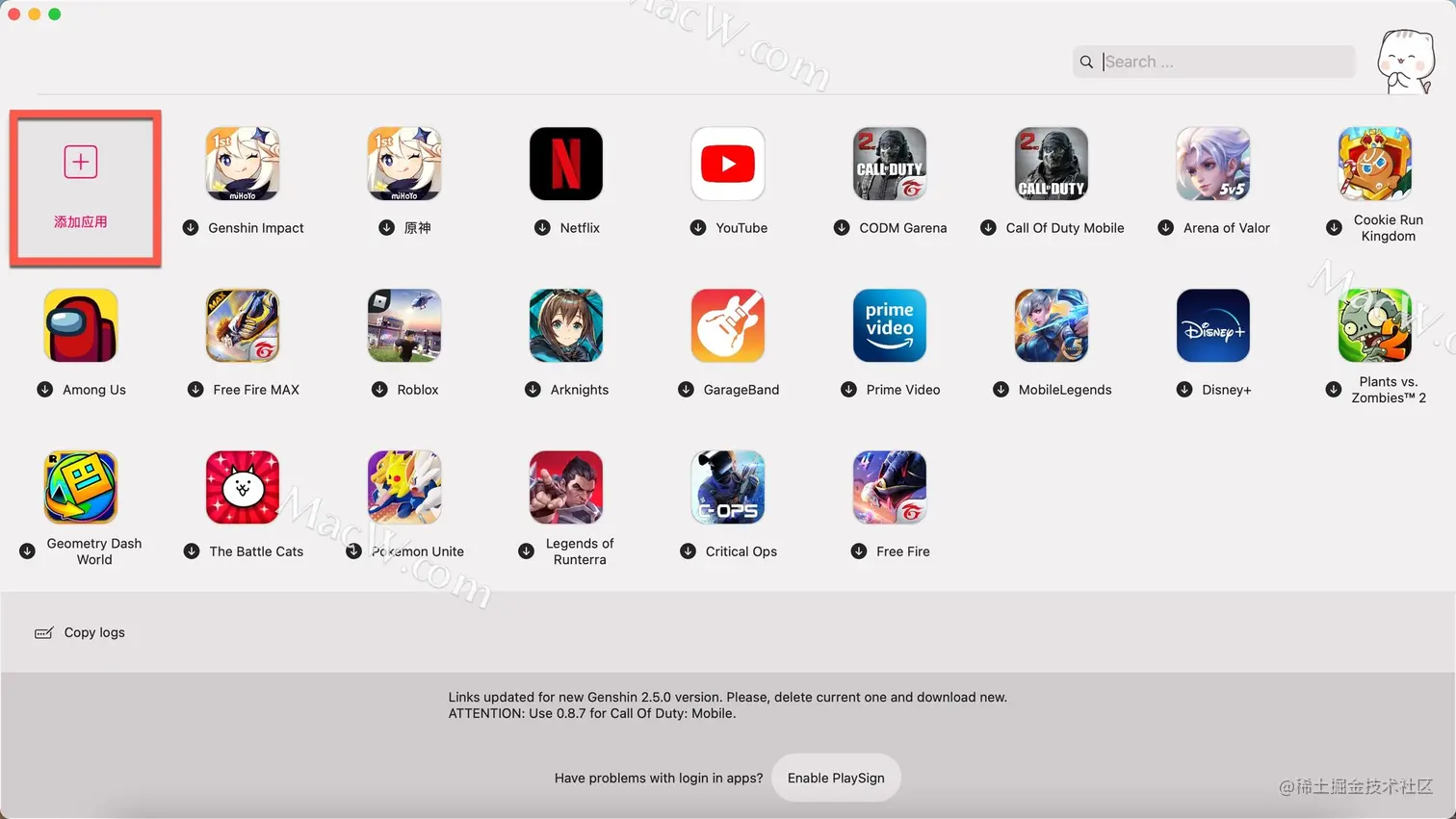
Task: Click download arrow beside Netflix
Action: point(542,228)
